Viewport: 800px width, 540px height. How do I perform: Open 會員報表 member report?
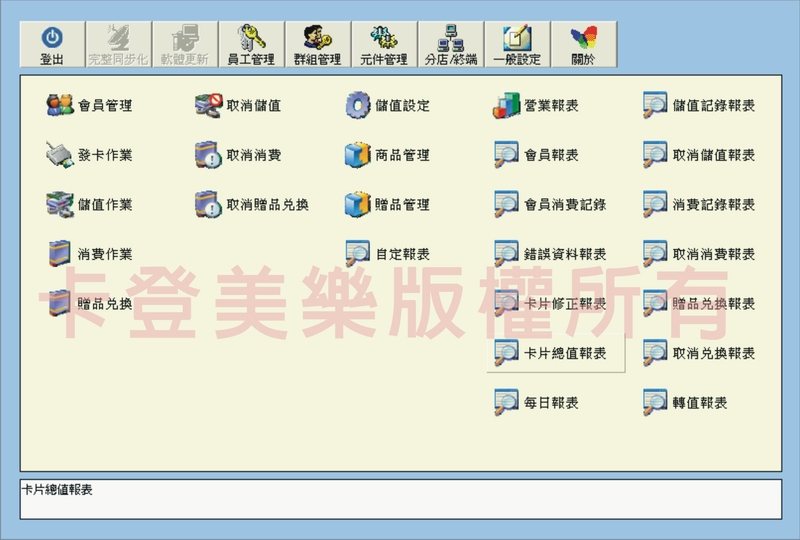click(536, 155)
